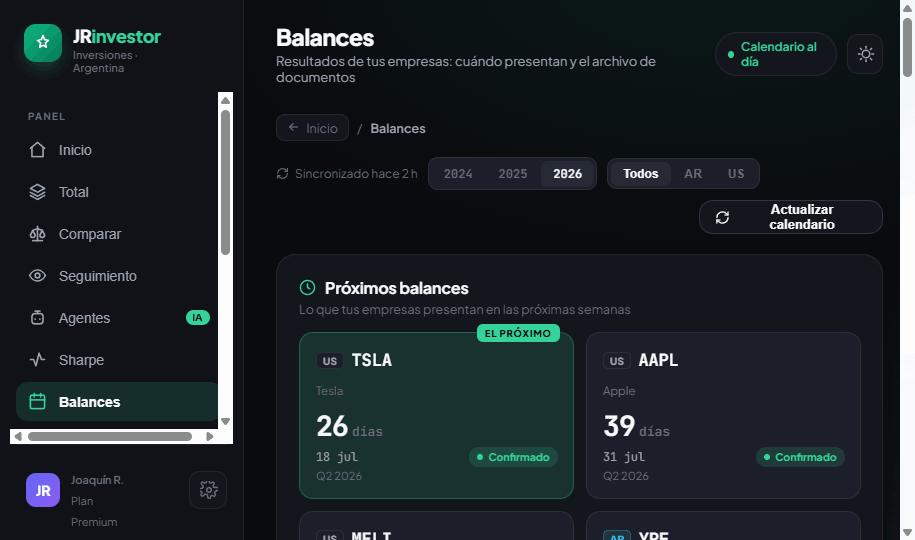Screen dimensions: 915x540
Task: Click the sidebar scrollbar down arrow
Action: (x=225, y=421)
